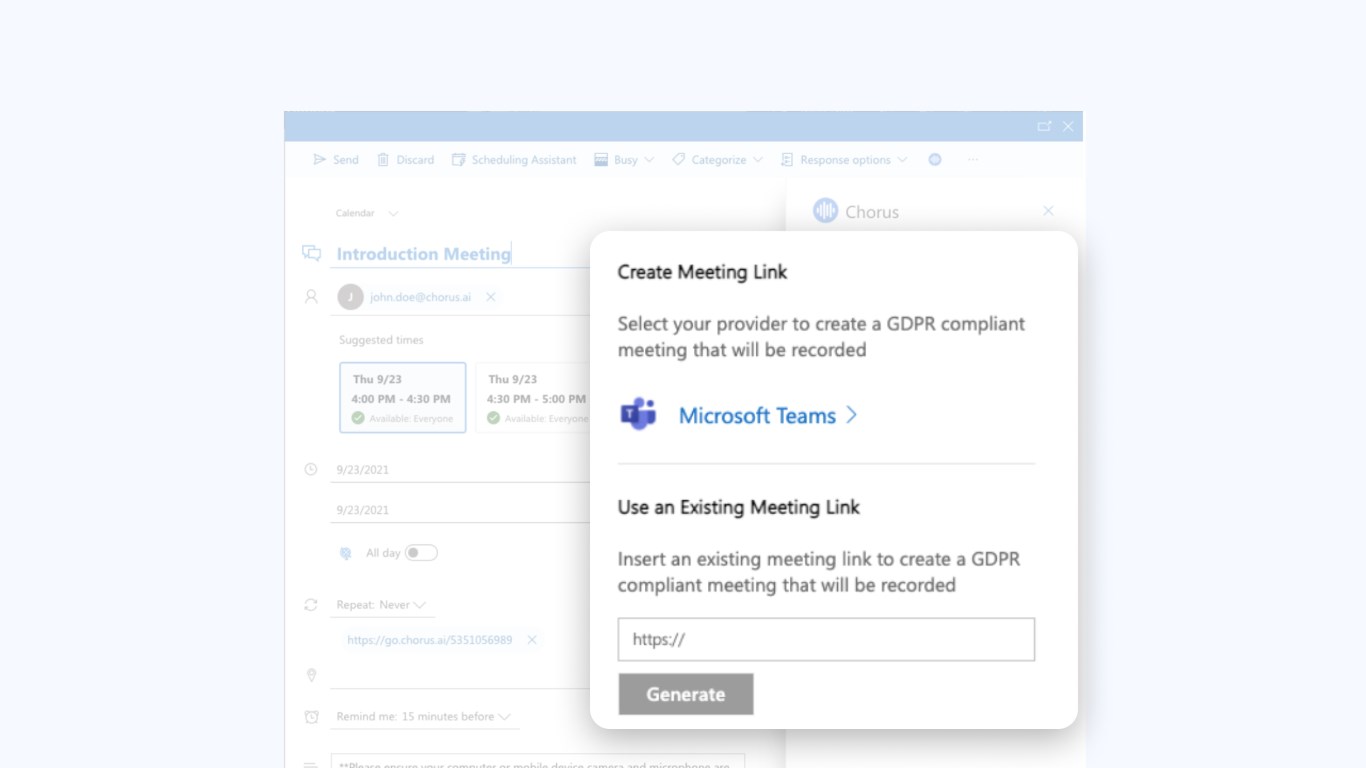The height and width of the screenshot is (768, 1366).
Task: Click the attendees person icon
Action: tap(311, 297)
